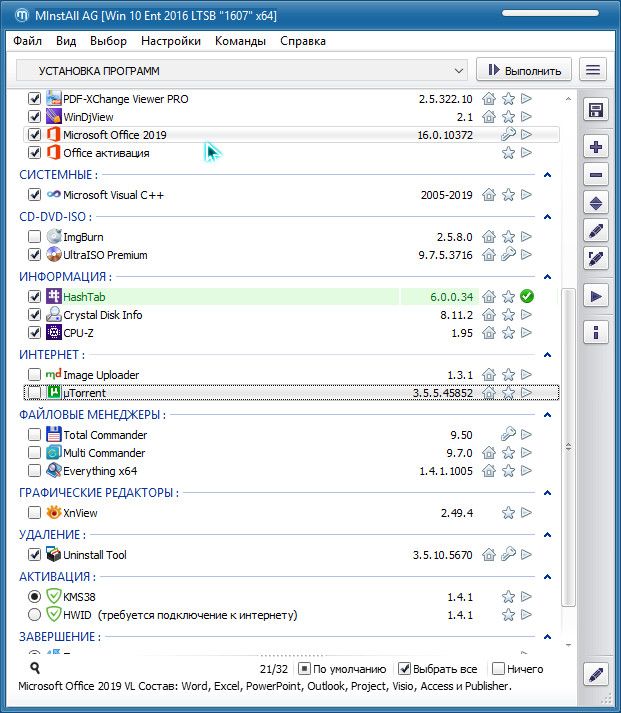Collapse the ЗАВЕРШЕНИЕ section

[x=547, y=637]
